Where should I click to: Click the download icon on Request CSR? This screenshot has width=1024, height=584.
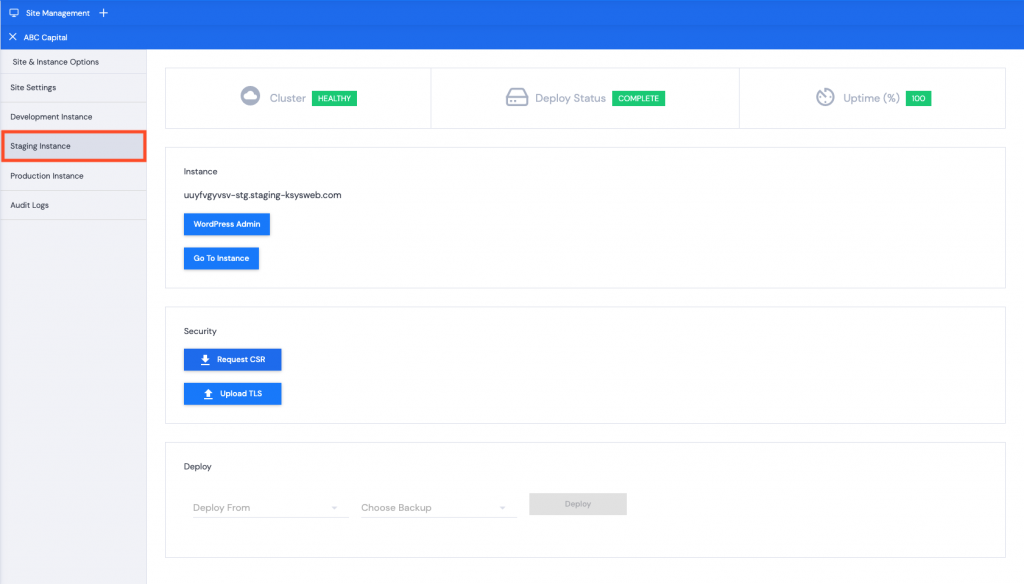(x=205, y=359)
